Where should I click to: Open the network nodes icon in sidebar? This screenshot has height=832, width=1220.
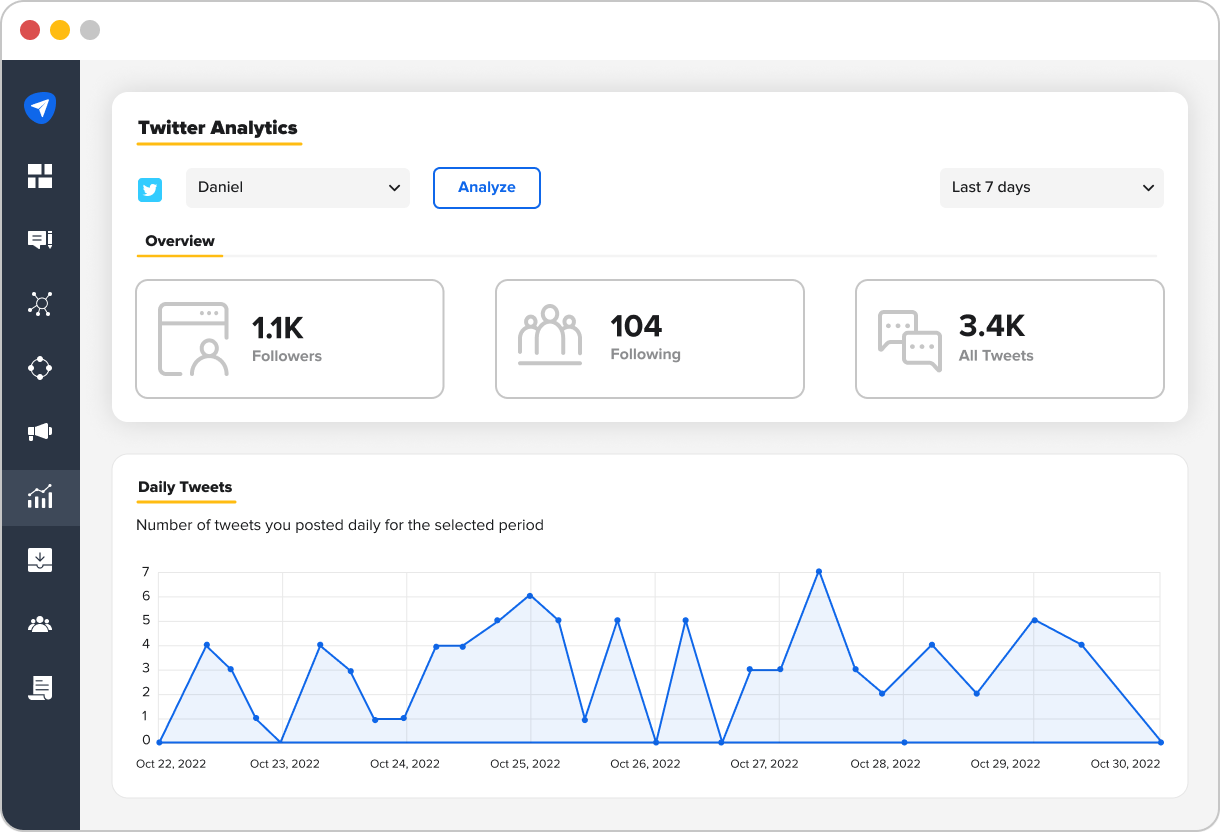click(40, 304)
